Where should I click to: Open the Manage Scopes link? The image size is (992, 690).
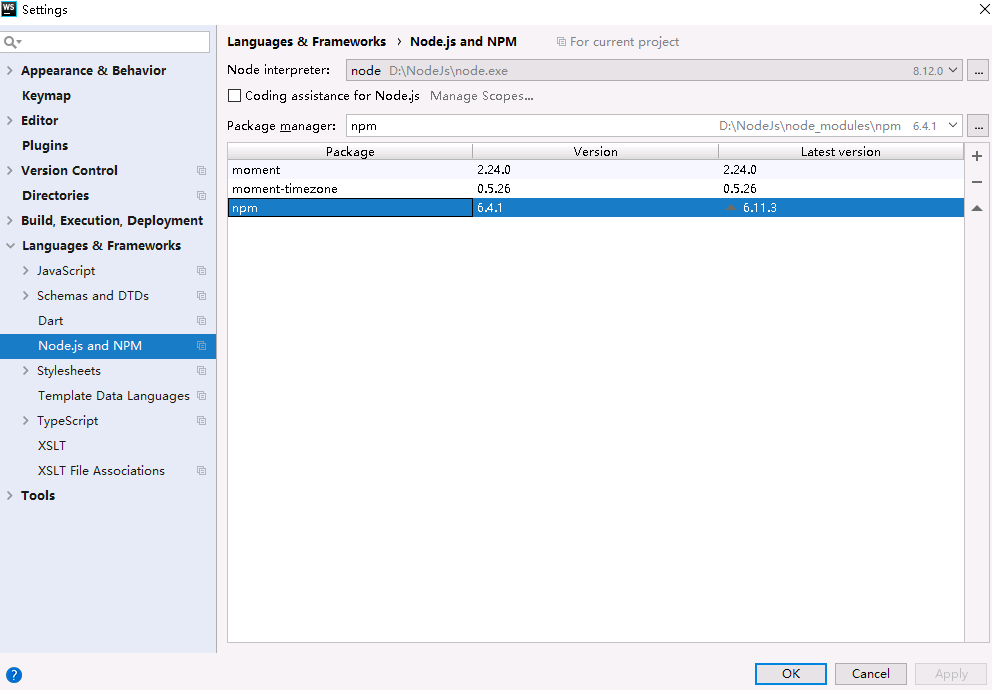tap(481, 96)
